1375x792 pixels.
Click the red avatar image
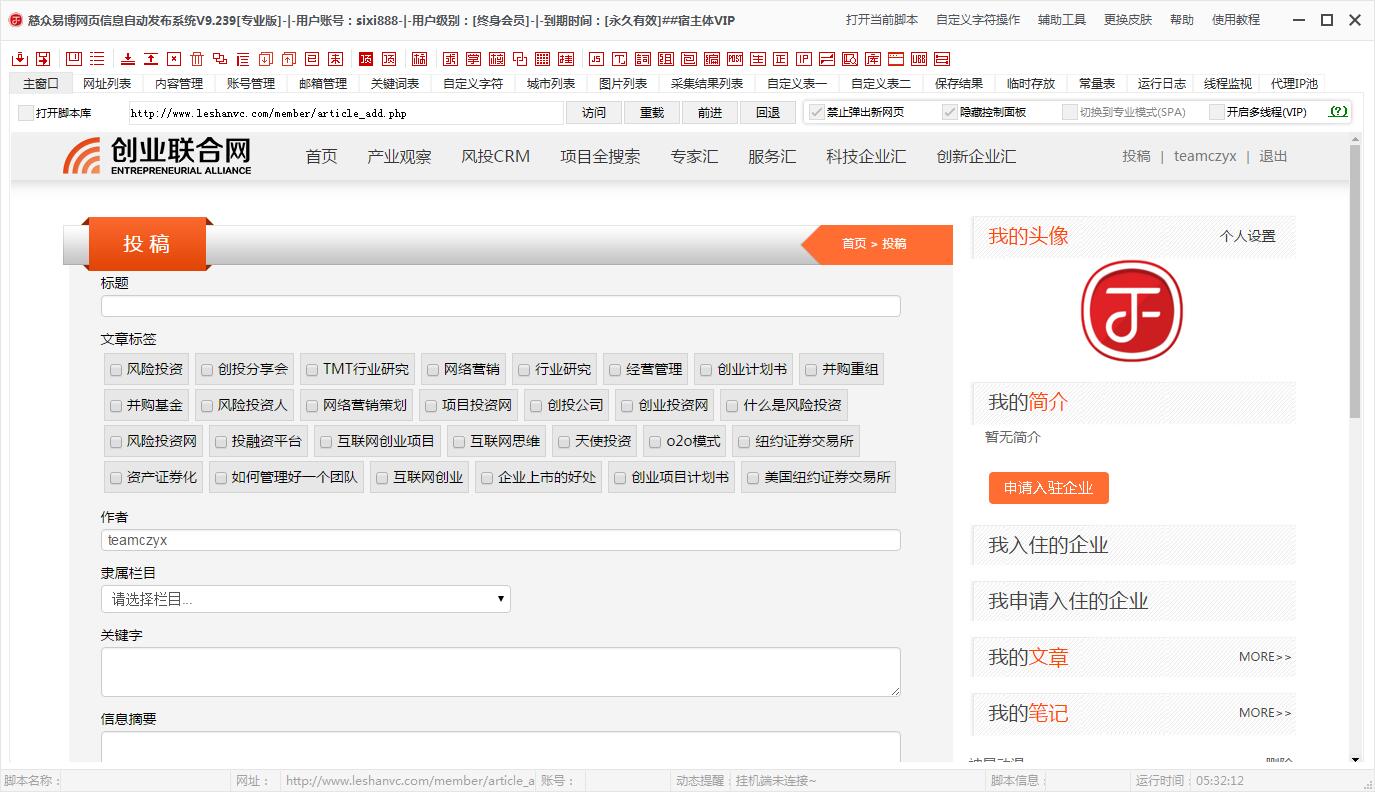point(1132,311)
